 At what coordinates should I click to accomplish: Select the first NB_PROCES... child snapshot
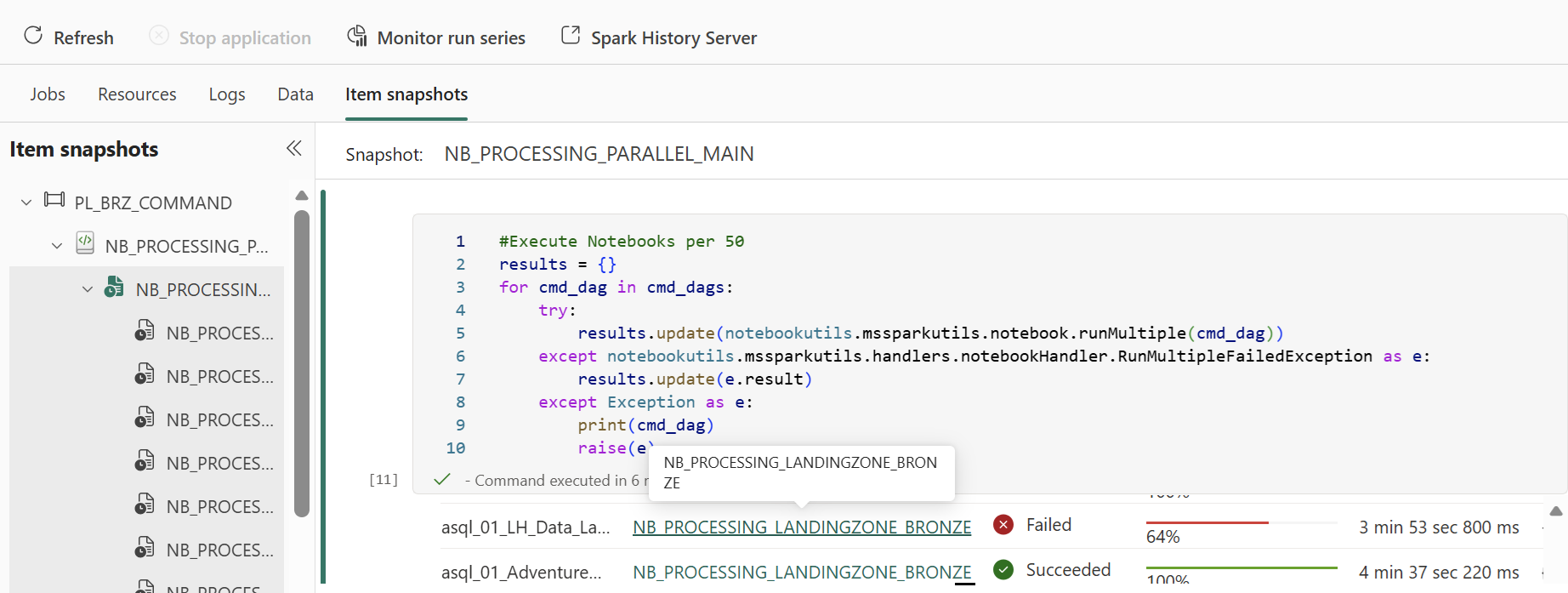(x=204, y=333)
